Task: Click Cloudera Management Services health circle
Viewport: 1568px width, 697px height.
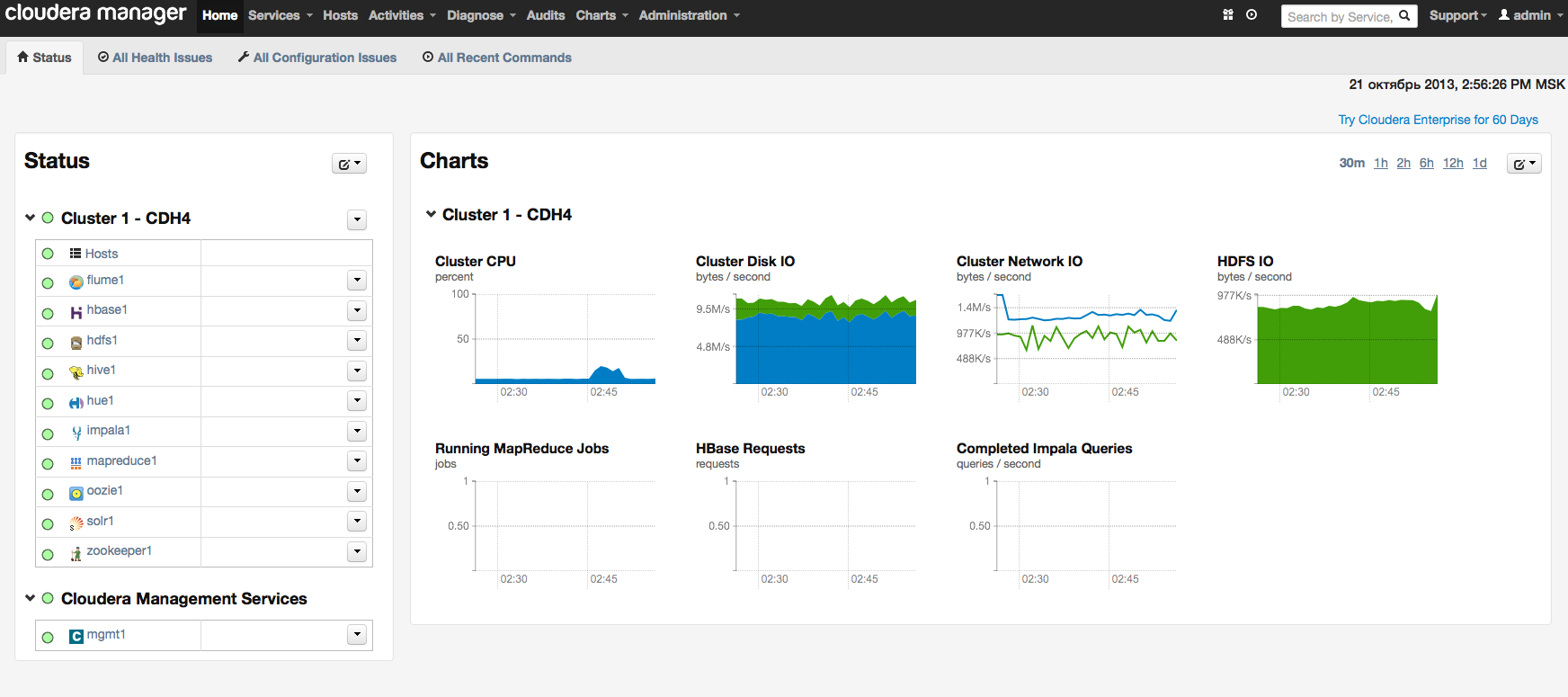Action: (x=48, y=598)
